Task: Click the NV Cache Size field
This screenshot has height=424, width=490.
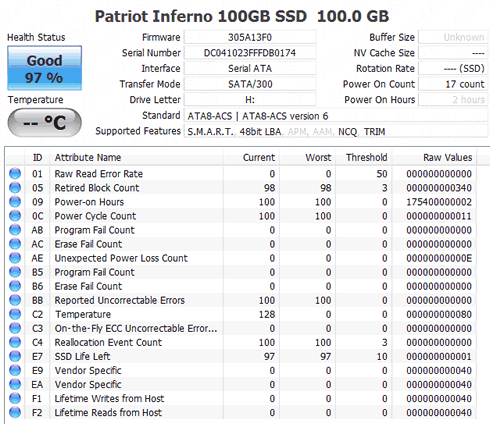Action: tap(453, 53)
